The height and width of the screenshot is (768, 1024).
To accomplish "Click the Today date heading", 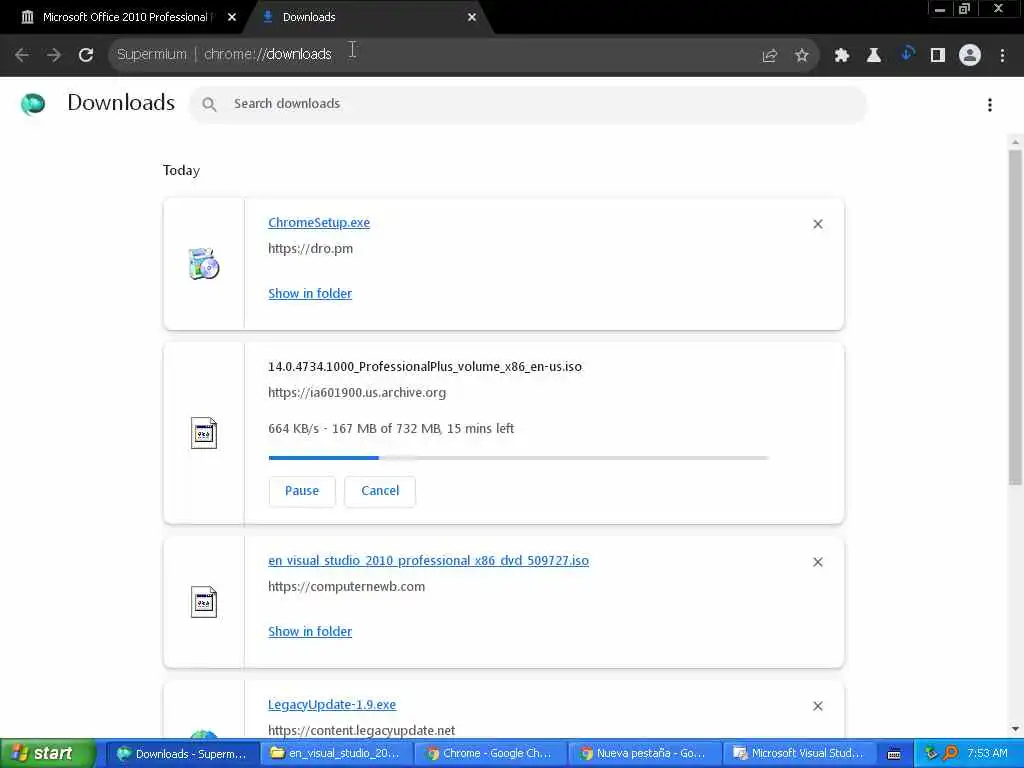I will pos(181,171).
